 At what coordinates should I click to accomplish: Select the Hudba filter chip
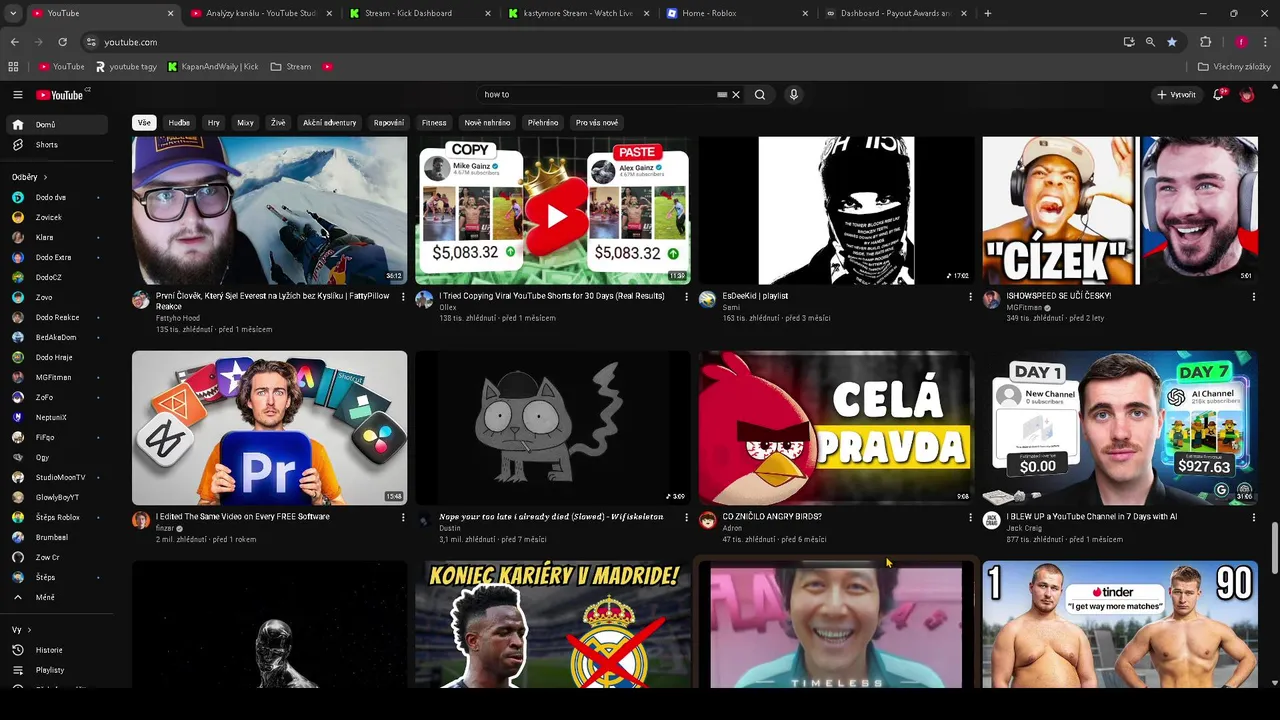(179, 123)
